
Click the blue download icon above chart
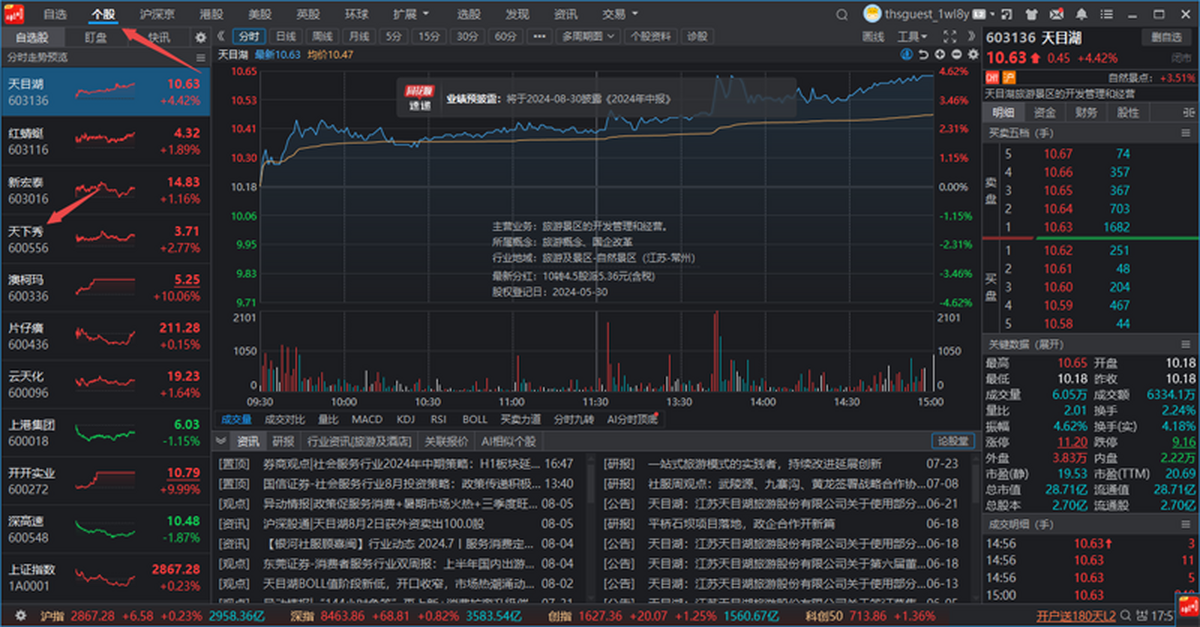(906, 54)
